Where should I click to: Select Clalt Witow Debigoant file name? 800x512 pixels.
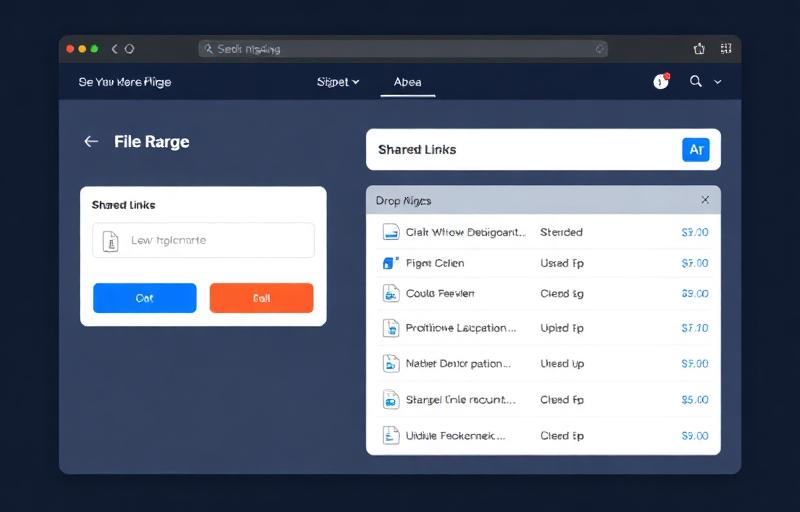(x=466, y=232)
